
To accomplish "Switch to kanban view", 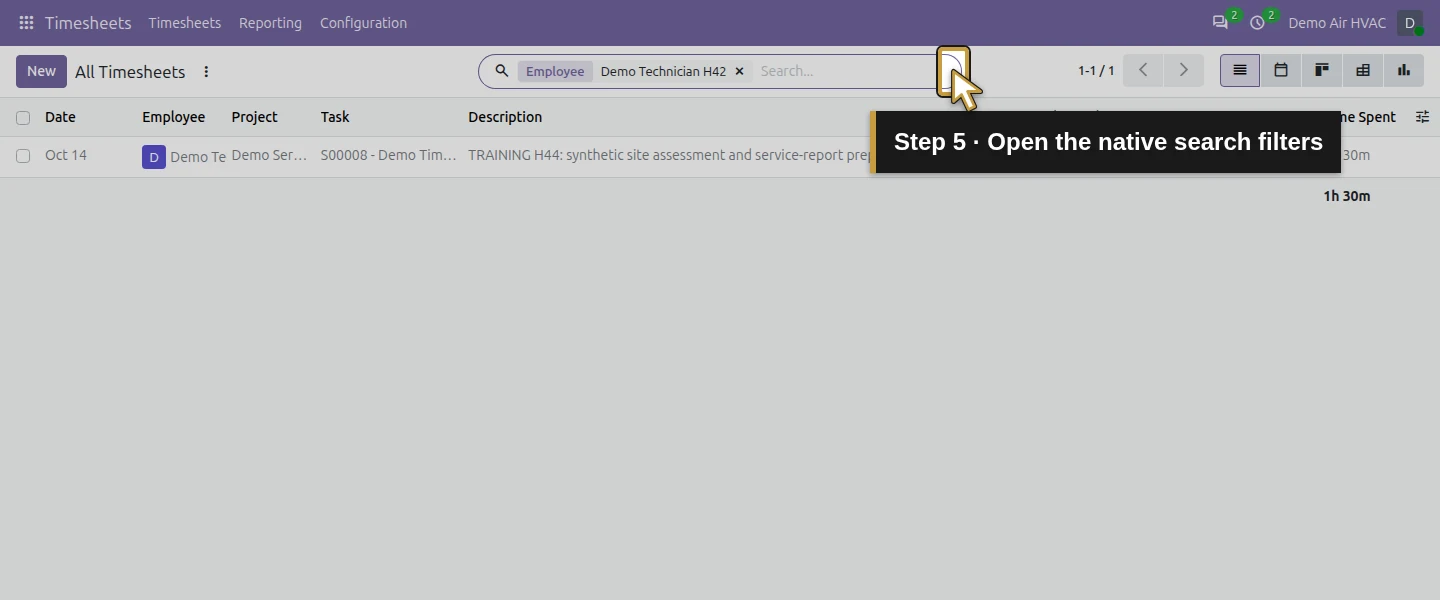I will click(1322, 70).
